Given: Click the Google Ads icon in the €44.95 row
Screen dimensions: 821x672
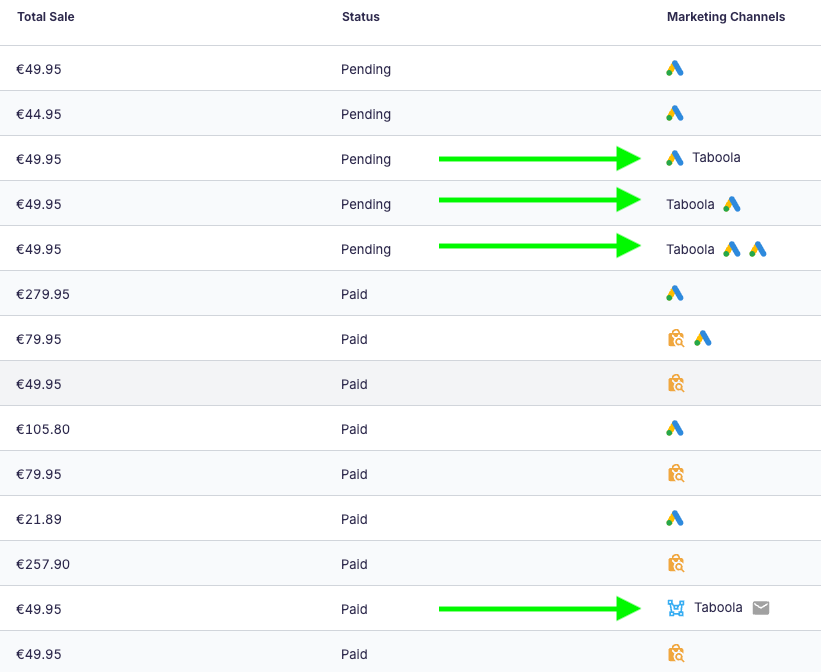Looking at the screenshot, I should point(675,113).
